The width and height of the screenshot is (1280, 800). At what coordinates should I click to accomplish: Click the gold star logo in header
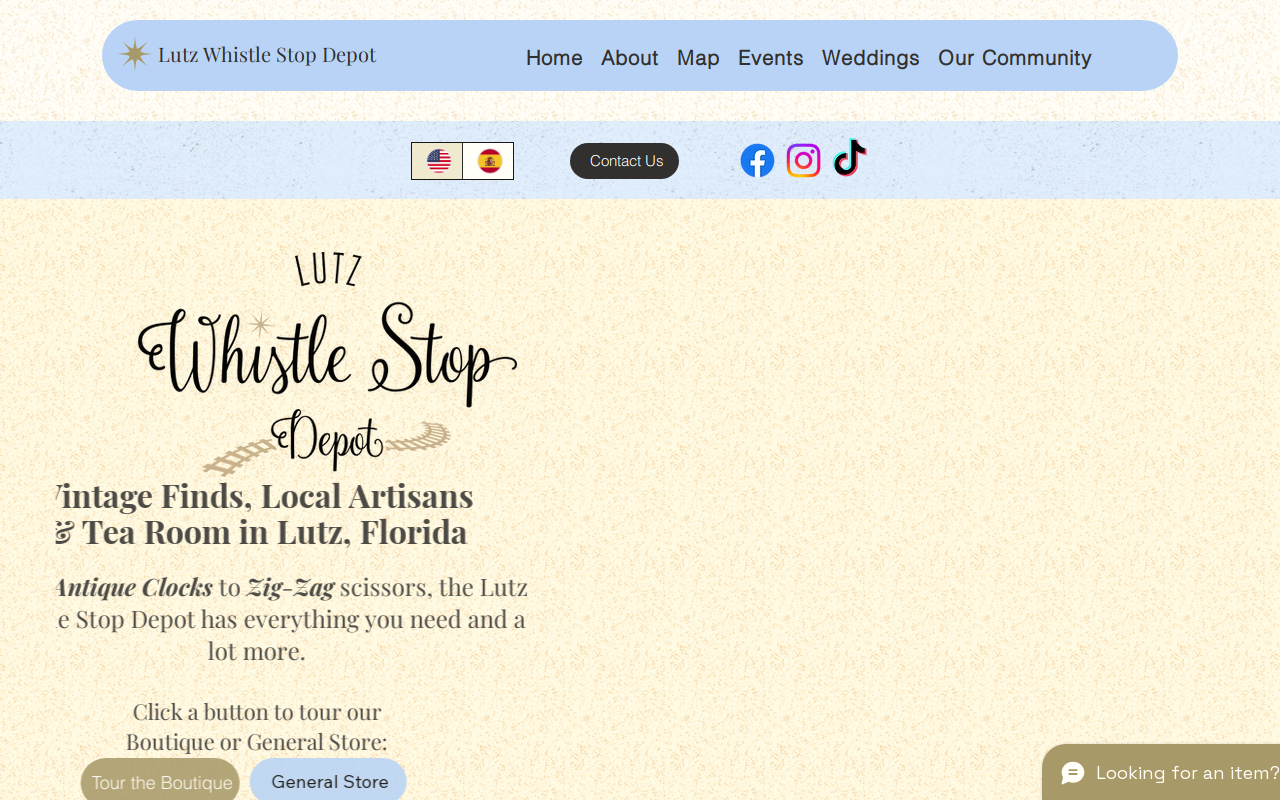(134, 54)
